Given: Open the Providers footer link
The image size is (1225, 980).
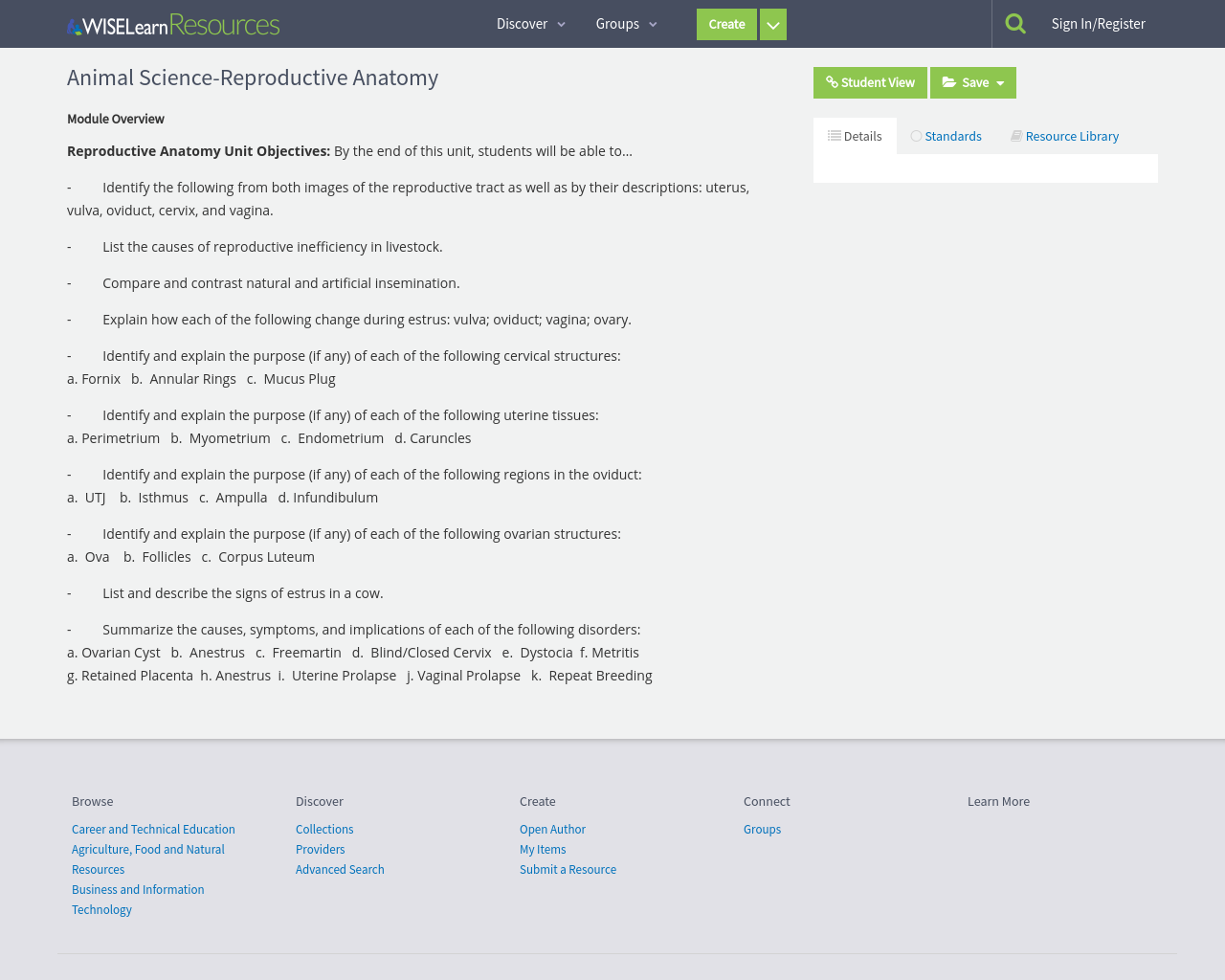Looking at the screenshot, I should pos(320,849).
